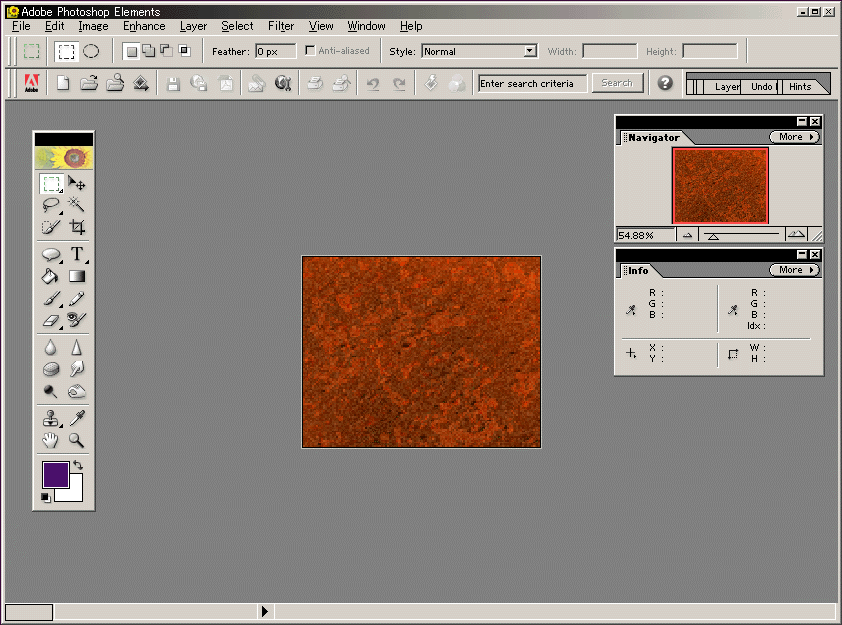Select the Zoom magnifier tool
The width and height of the screenshot is (842, 625).
pyautogui.click(x=77, y=440)
